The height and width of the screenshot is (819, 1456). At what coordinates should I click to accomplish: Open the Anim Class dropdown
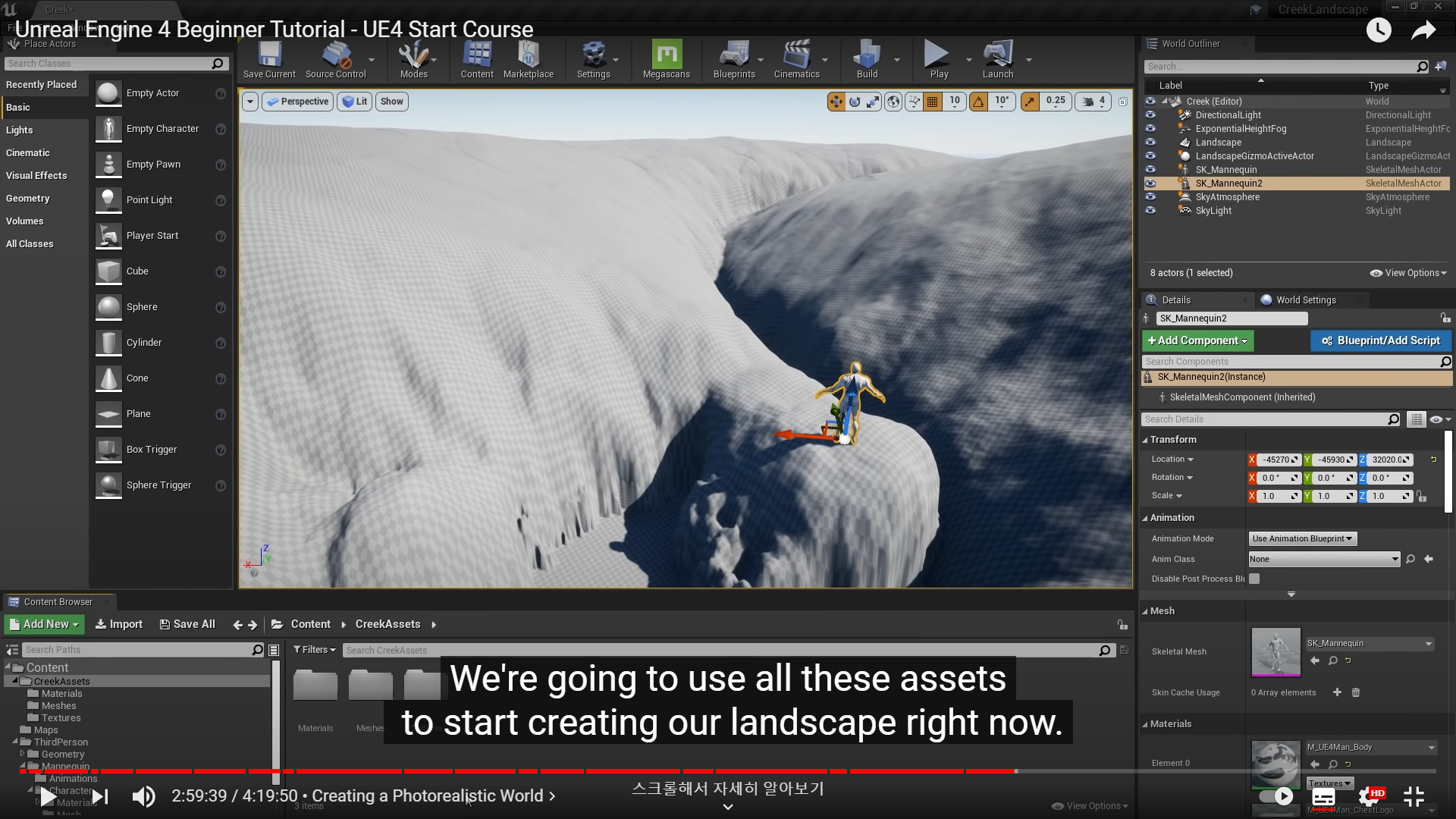point(1323,559)
